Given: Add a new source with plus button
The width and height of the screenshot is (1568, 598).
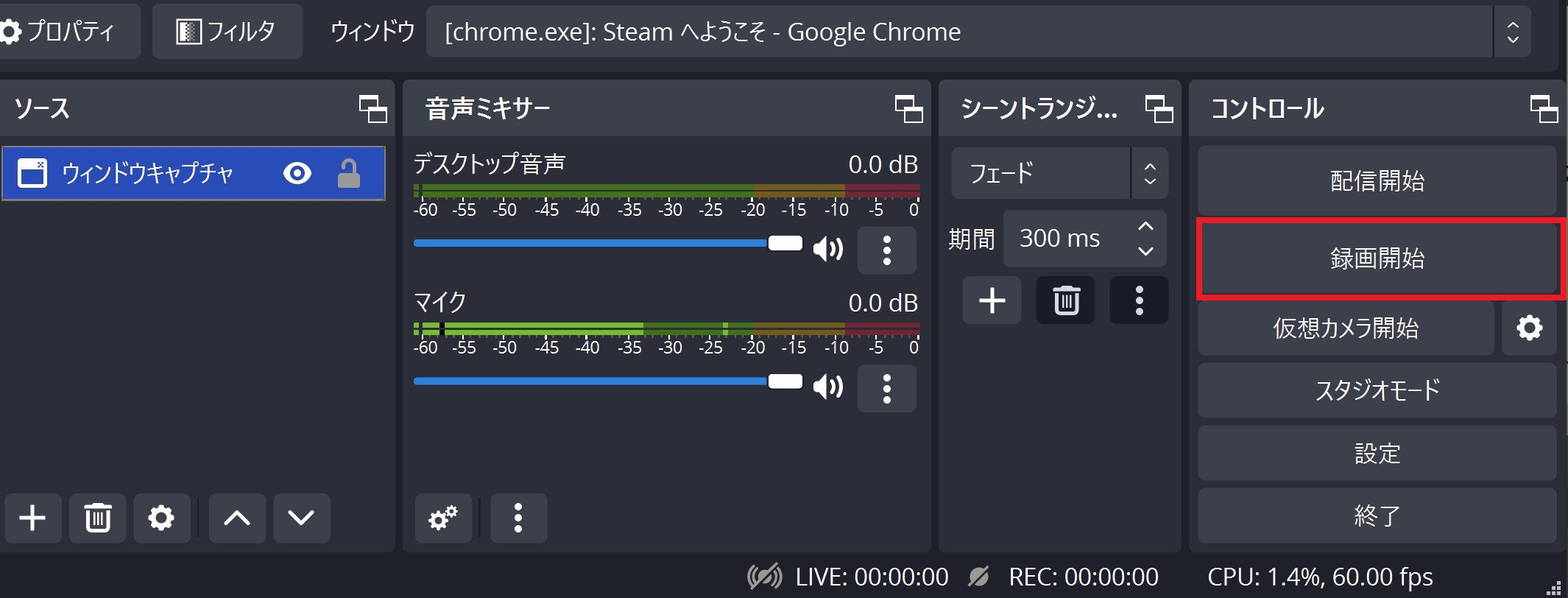Looking at the screenshot, I should tap(32, 518).
